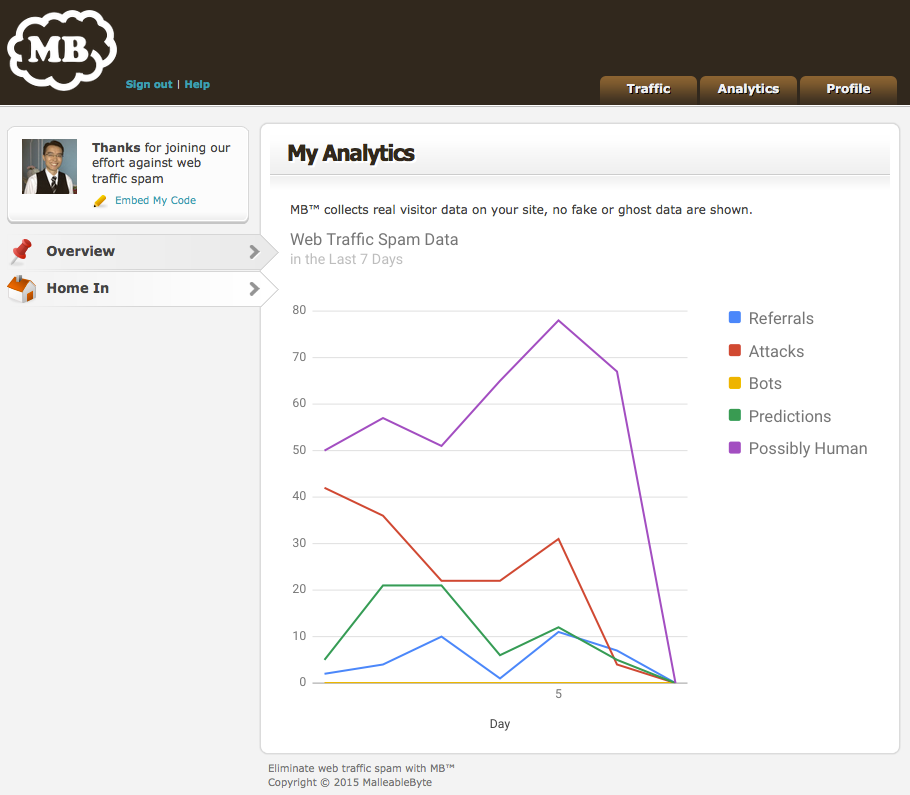Click the Sign out link
The image size is (910, 795).
(149, 85)
